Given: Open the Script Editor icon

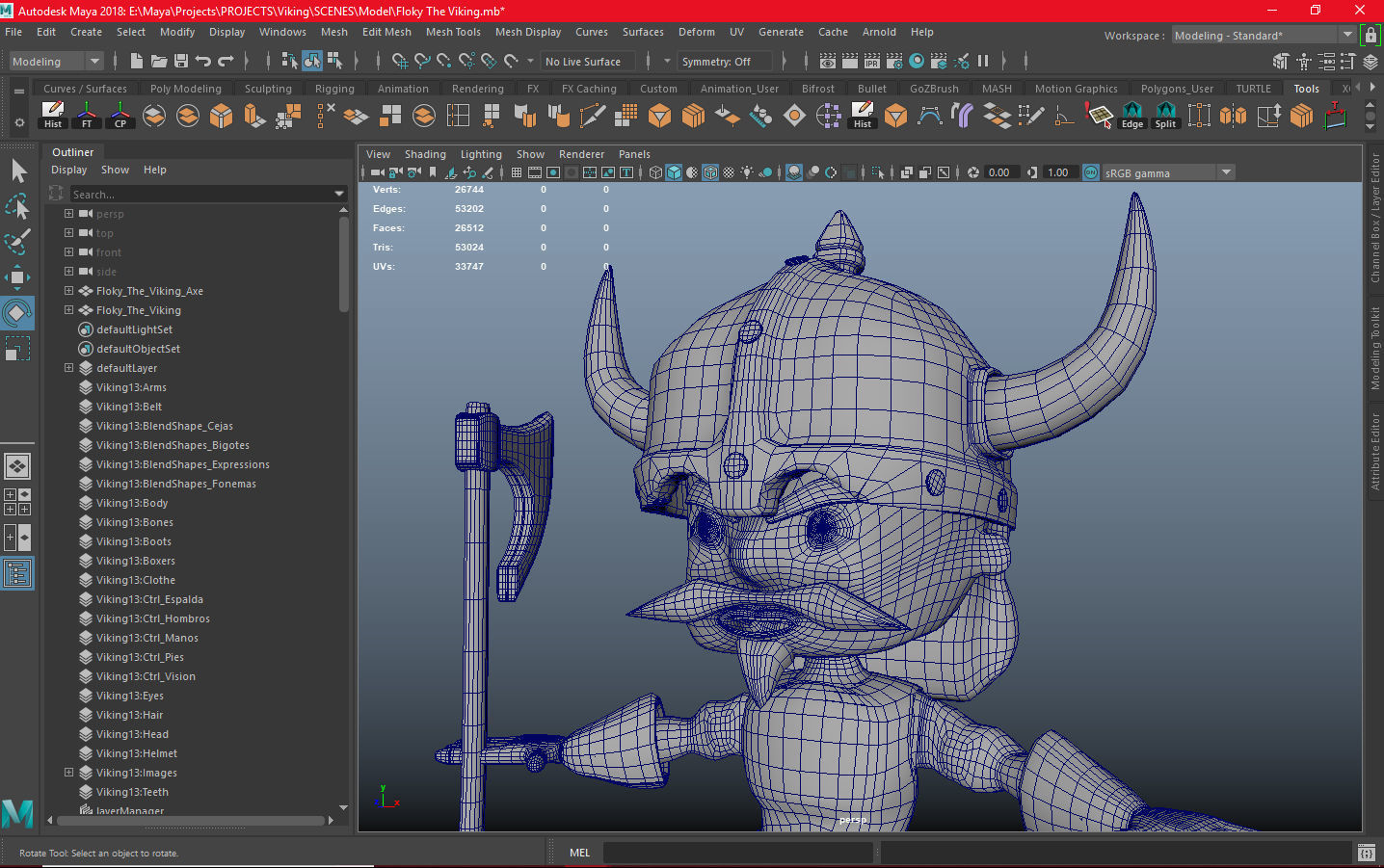Looking at the screenshot, I should [1366, 853].
